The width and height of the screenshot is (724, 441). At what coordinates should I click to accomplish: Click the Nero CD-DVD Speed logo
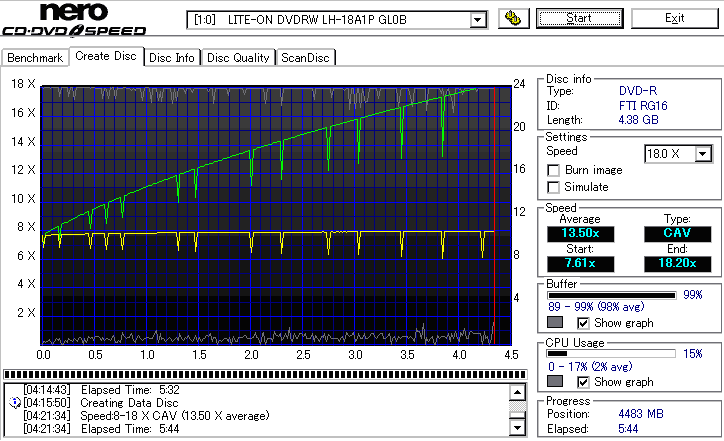pyautogui.click(x=74, y=19)
